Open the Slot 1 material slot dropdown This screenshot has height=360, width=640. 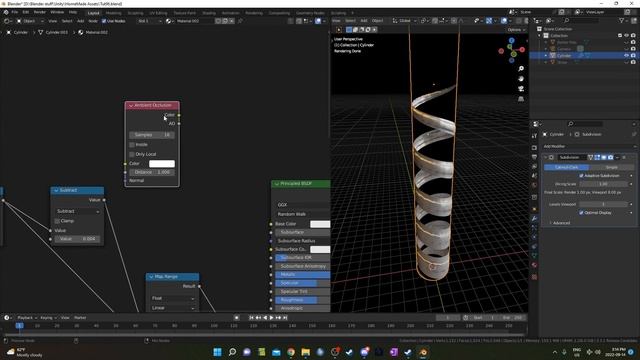pyautogui.click(x=150, y=21)
